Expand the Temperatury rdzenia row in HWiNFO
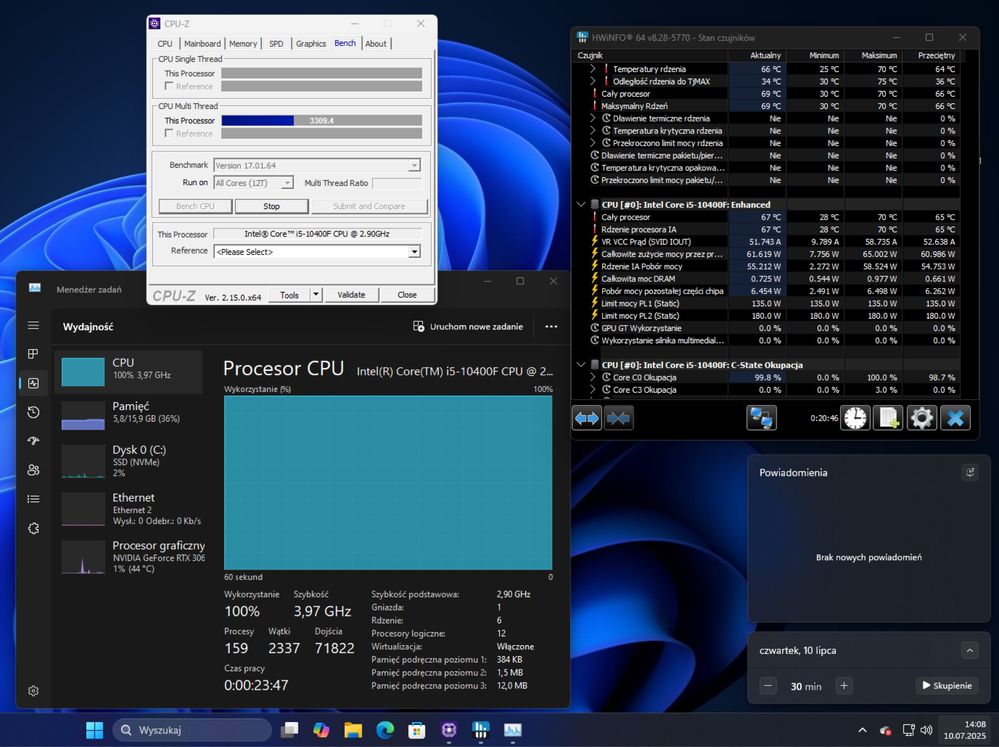This screenshot has height=747, width=999. (x=593, y=69)
